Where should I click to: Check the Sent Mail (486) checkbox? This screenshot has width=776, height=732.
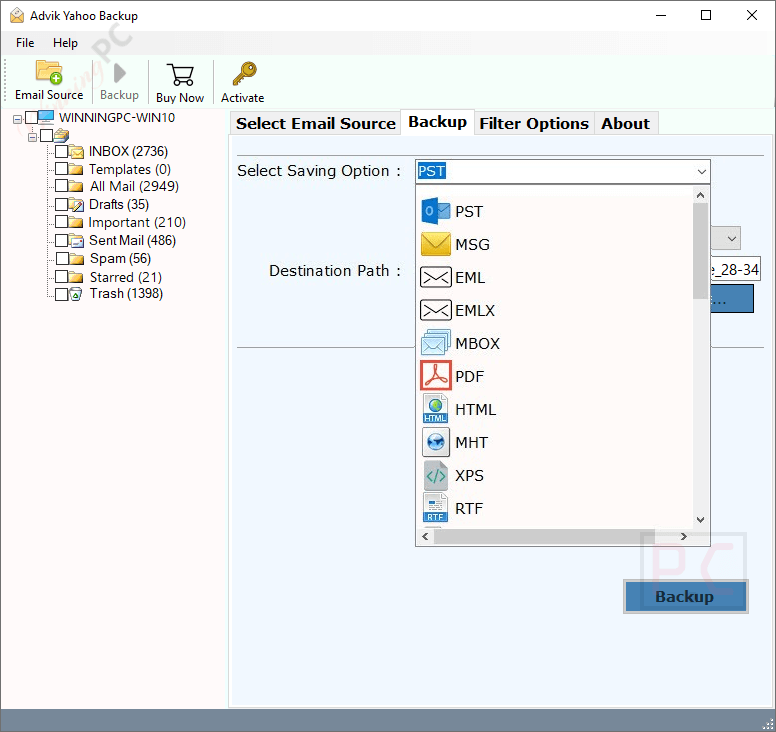[61, 240]
